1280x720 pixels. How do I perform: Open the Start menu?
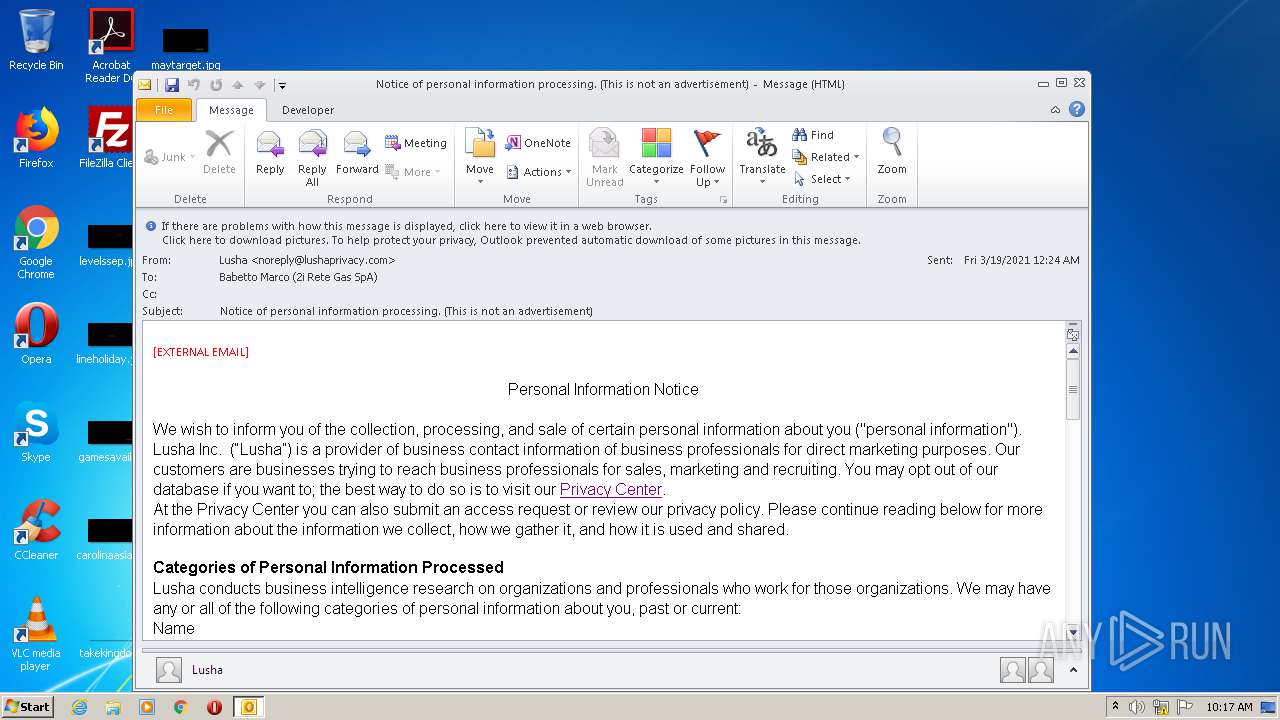28,707
